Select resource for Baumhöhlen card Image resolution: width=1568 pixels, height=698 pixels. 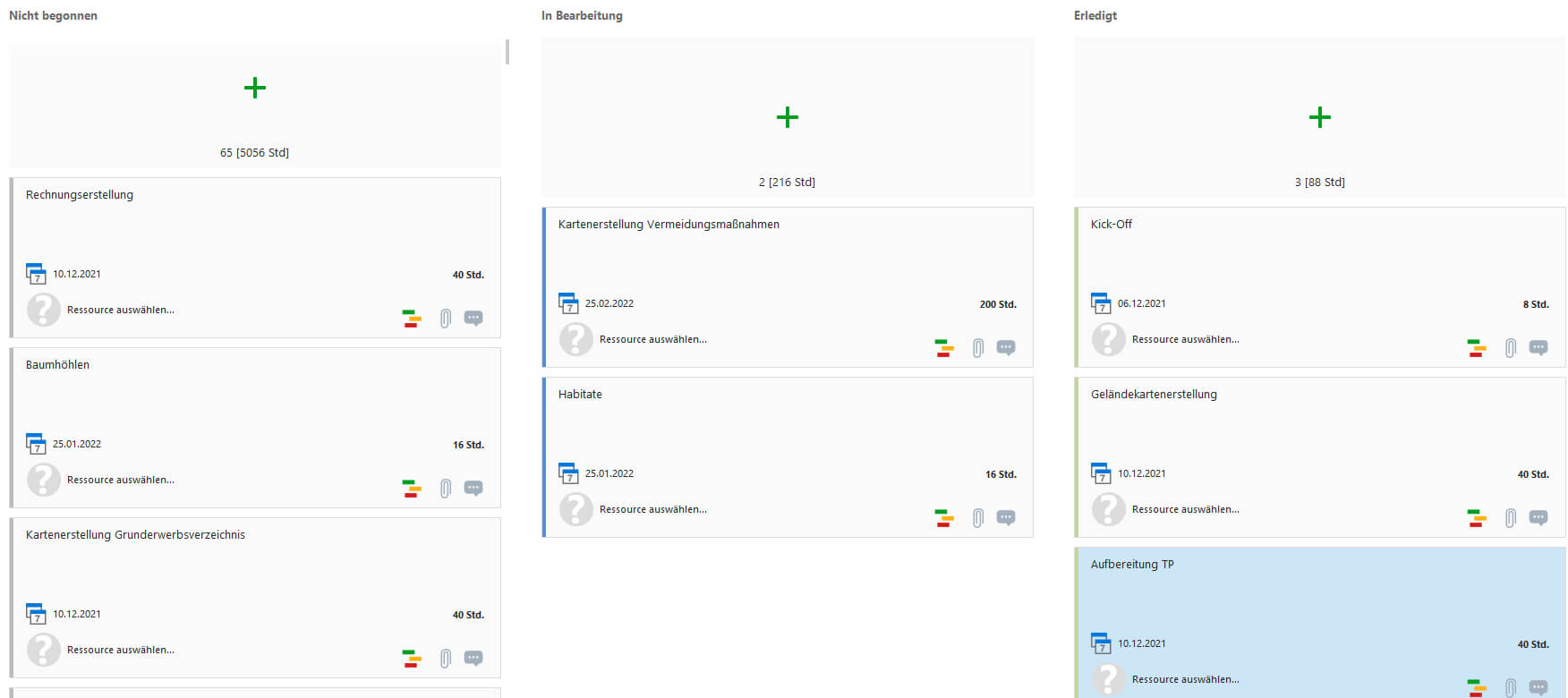(x=121, y=480)
